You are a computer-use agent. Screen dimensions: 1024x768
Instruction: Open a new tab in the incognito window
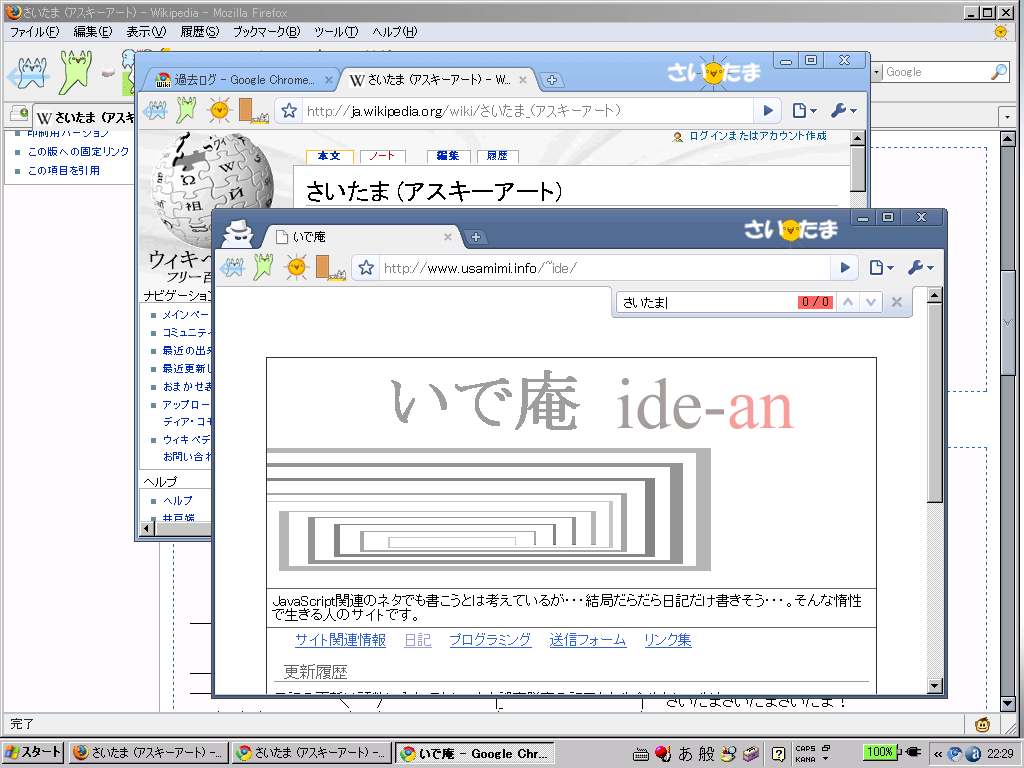(x=477, y=237)
